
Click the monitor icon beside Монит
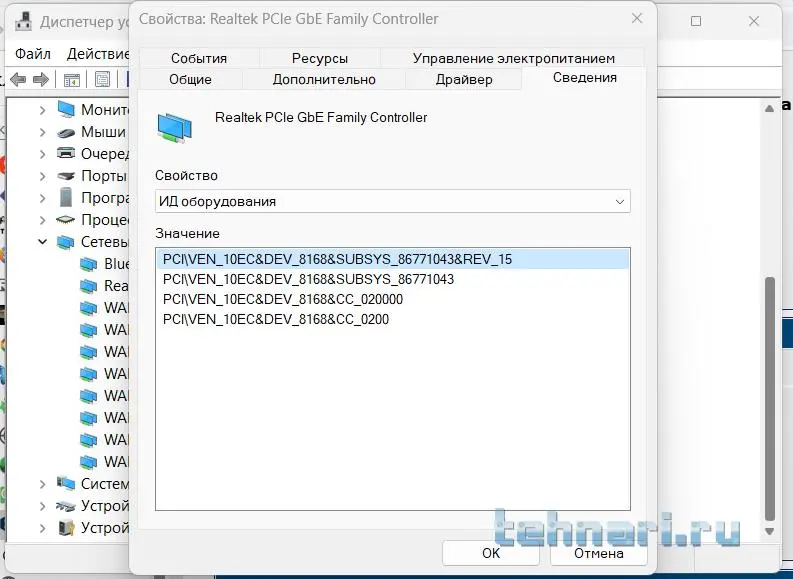click(66, 109)
